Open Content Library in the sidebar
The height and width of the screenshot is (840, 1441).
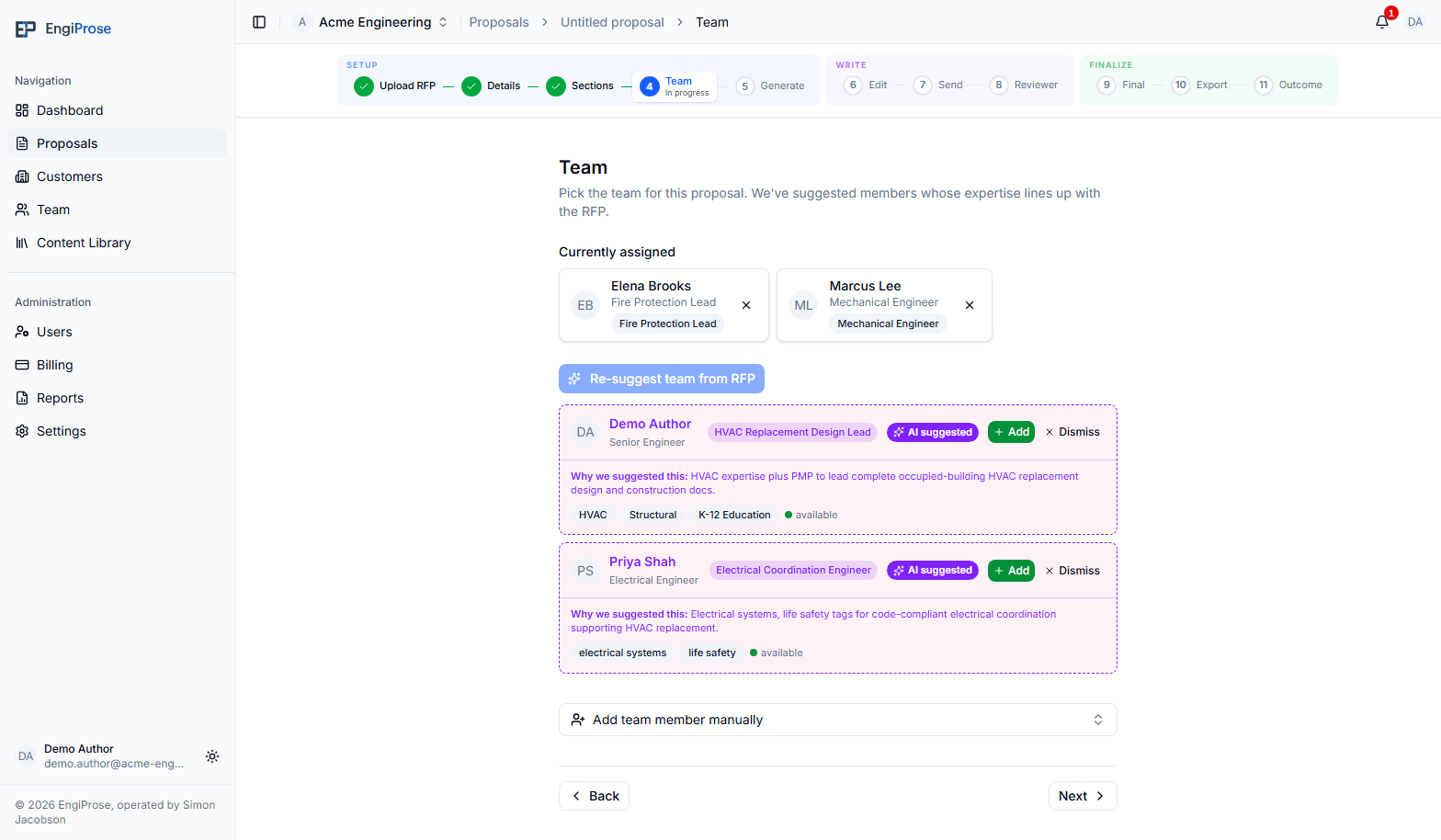117,243
